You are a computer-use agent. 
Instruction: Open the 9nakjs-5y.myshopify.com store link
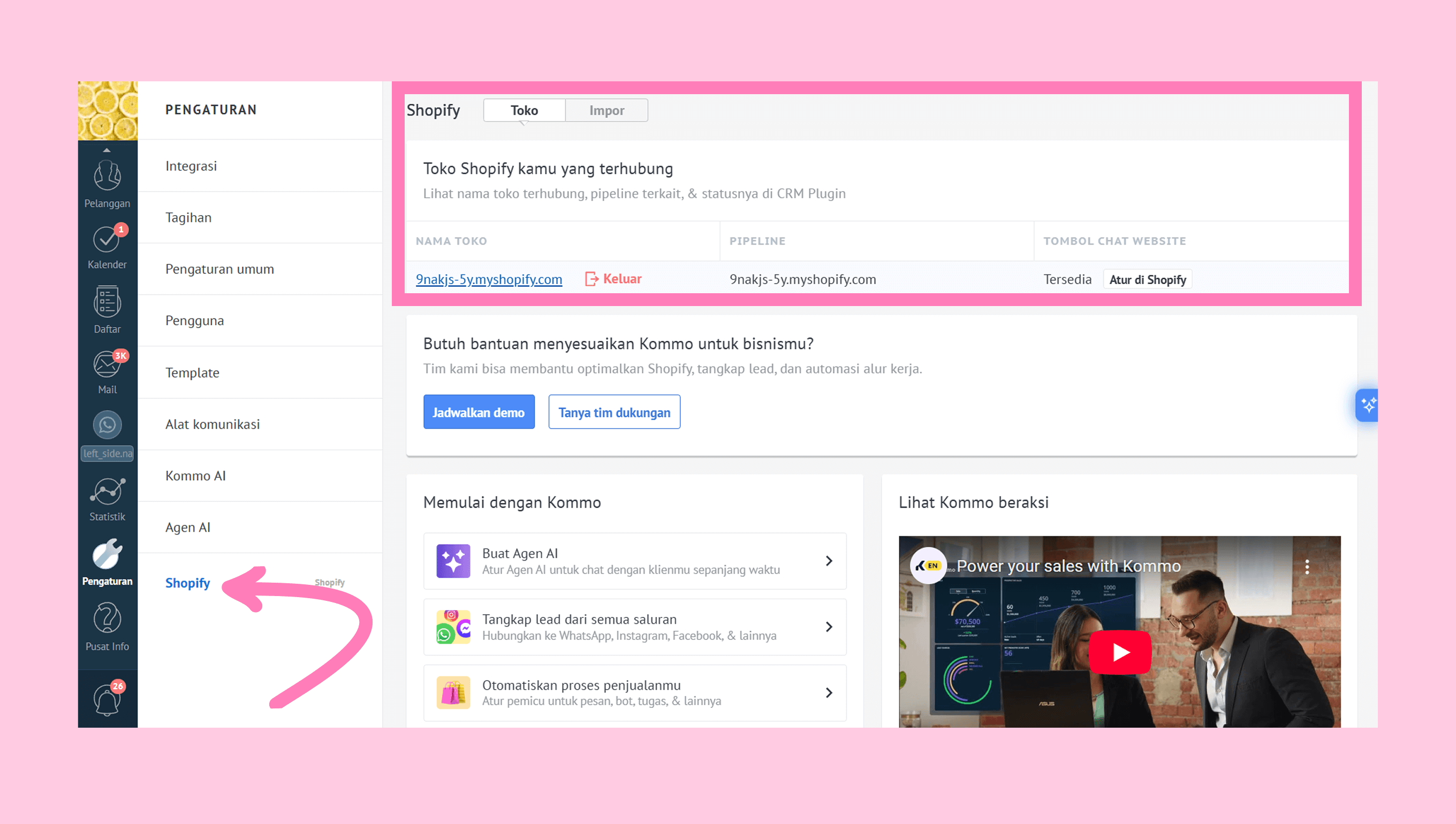click(x=489, y=279)
